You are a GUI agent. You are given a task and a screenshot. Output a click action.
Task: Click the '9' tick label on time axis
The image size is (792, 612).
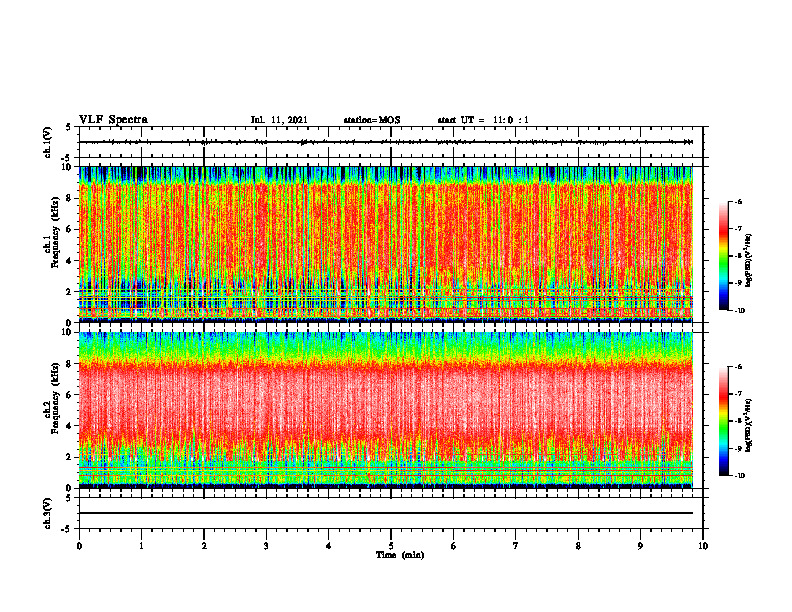tap(640, 546)
